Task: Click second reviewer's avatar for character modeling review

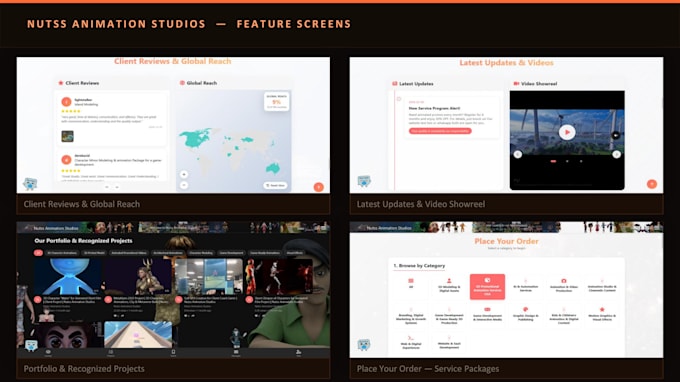Action: pyautogui.click(x=66, y=160)
